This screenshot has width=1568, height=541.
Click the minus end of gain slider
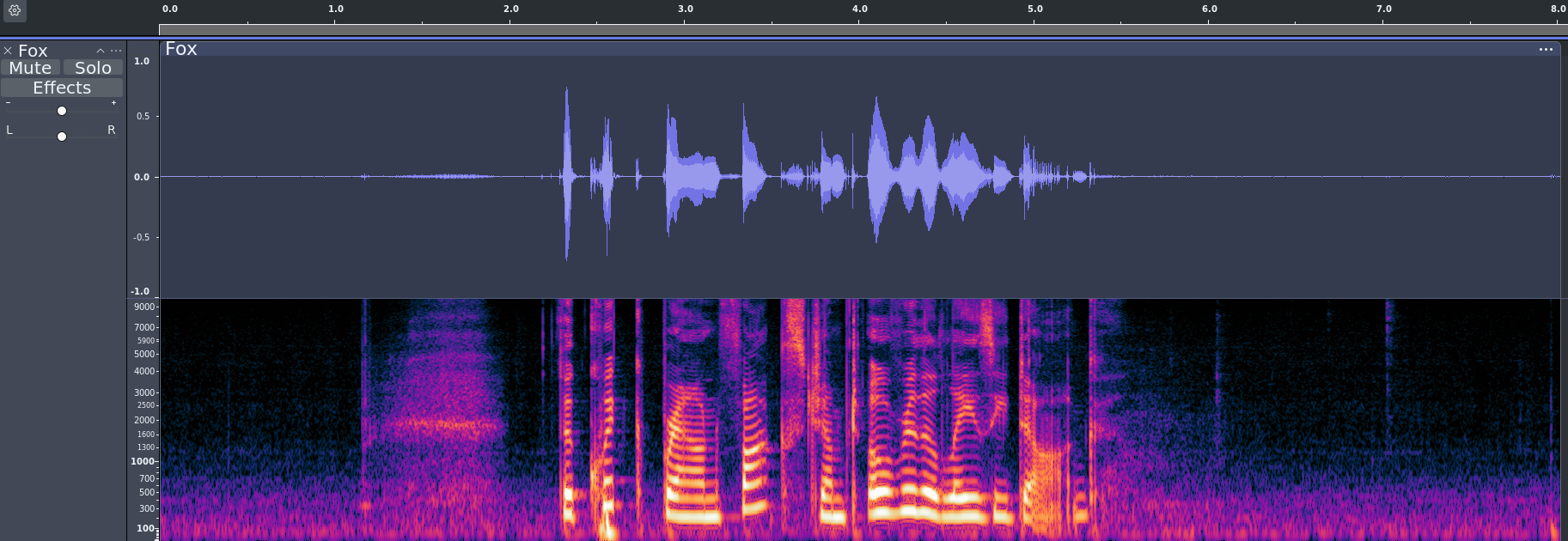pyautogui.click(x=9, y=103)
